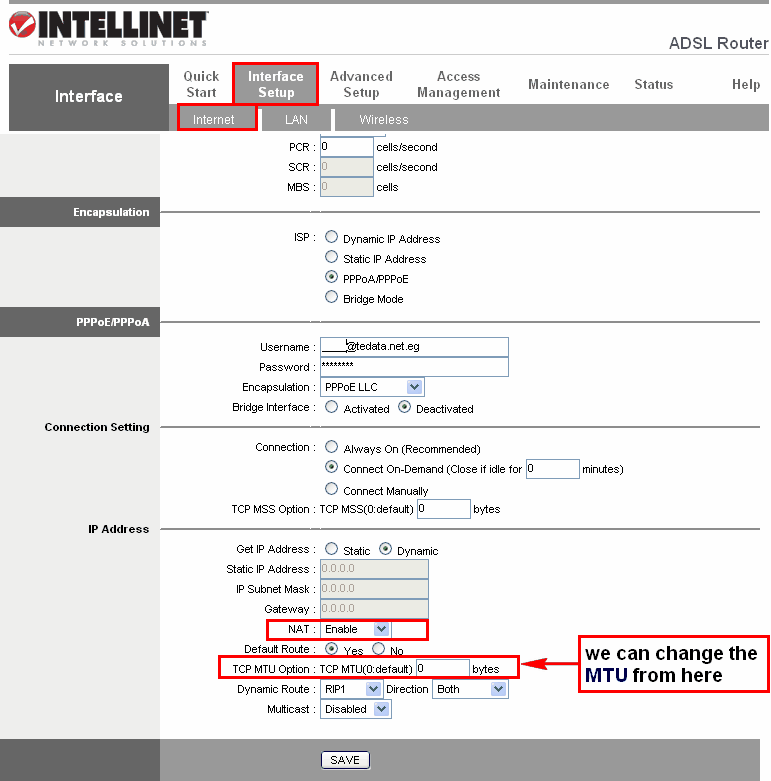This screenshot has width=771, height=781.
Task: Click the Intellinet logo
Action: (x=108, y=28)
